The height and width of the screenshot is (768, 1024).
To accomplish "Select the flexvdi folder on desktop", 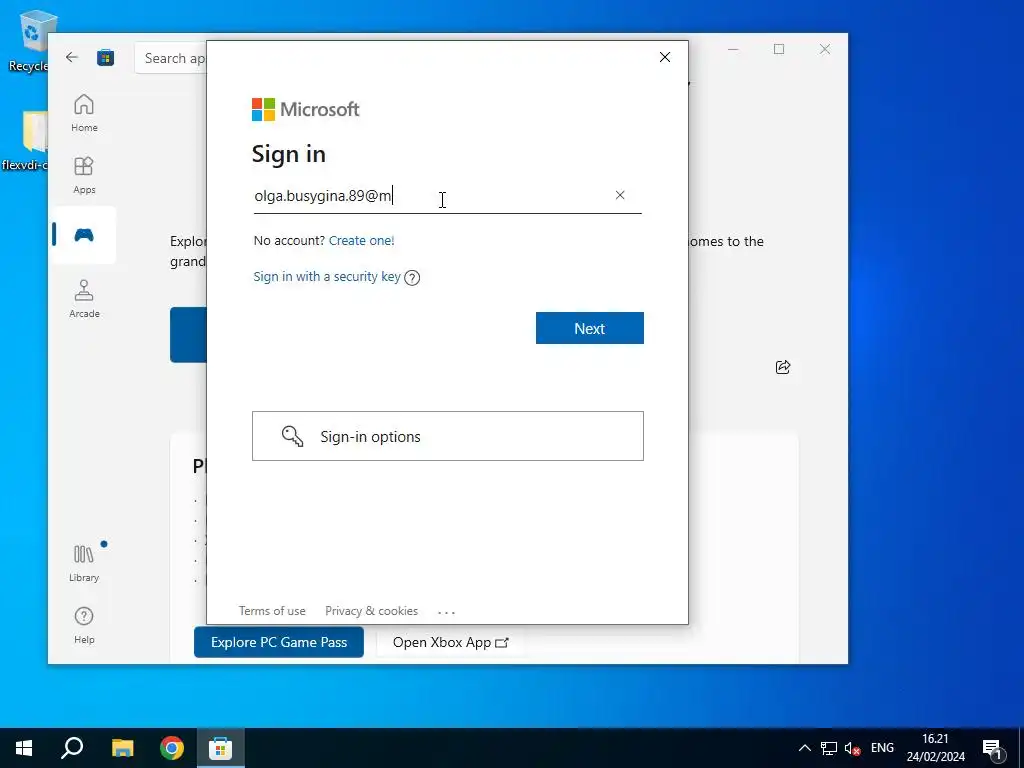I will click(25, 140).
